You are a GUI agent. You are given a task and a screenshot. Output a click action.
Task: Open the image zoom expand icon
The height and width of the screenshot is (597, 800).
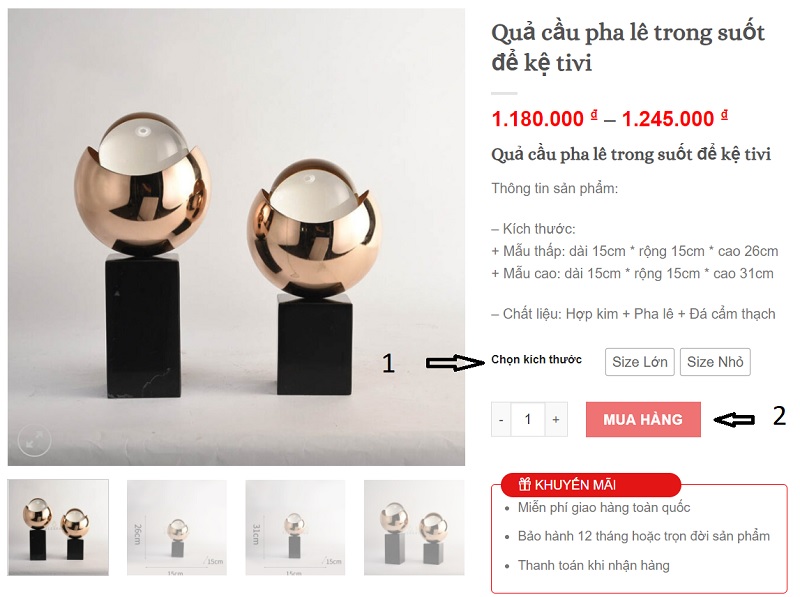34,440
